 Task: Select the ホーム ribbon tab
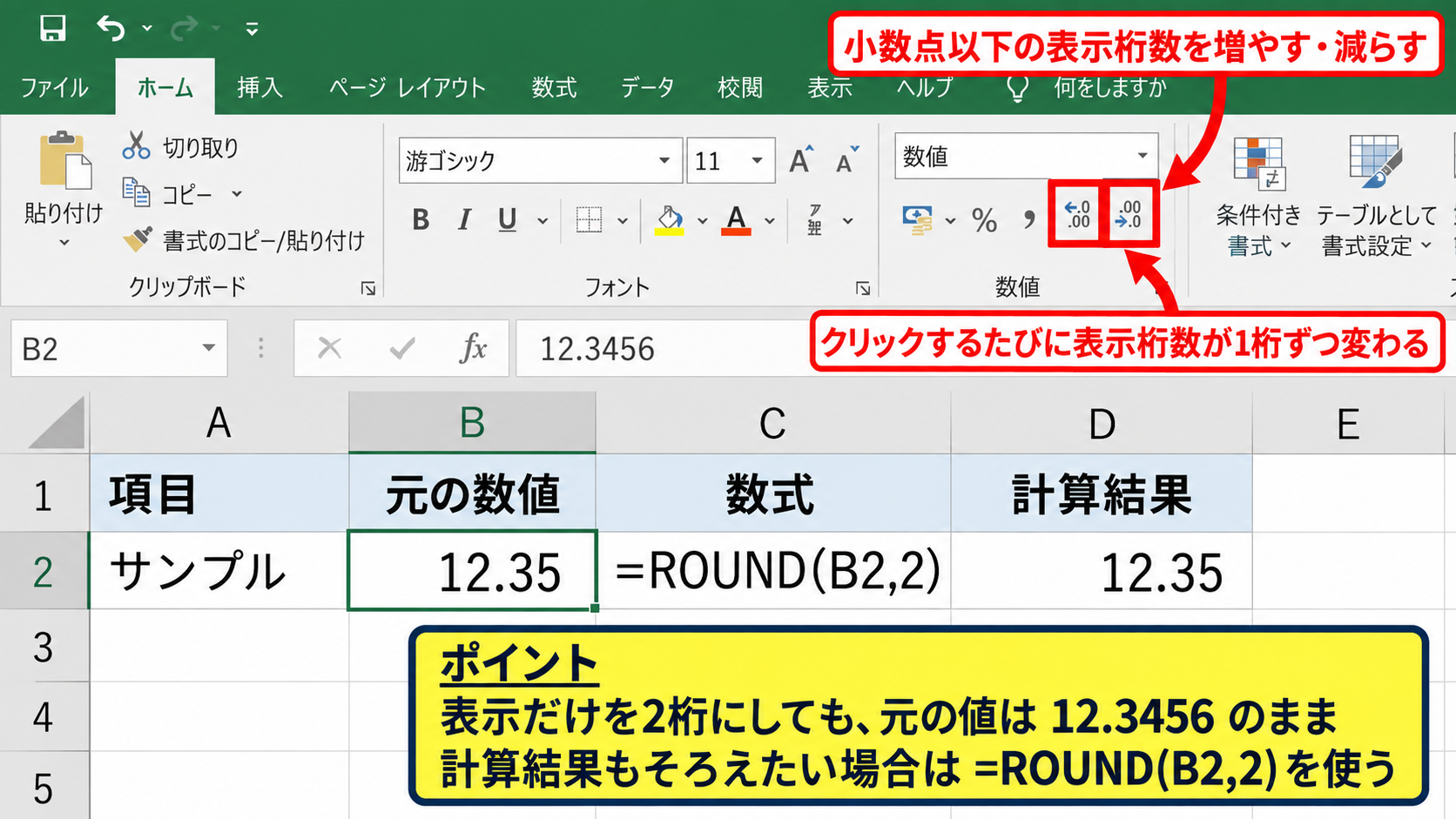pyautogui.click(x=165, y=87)
